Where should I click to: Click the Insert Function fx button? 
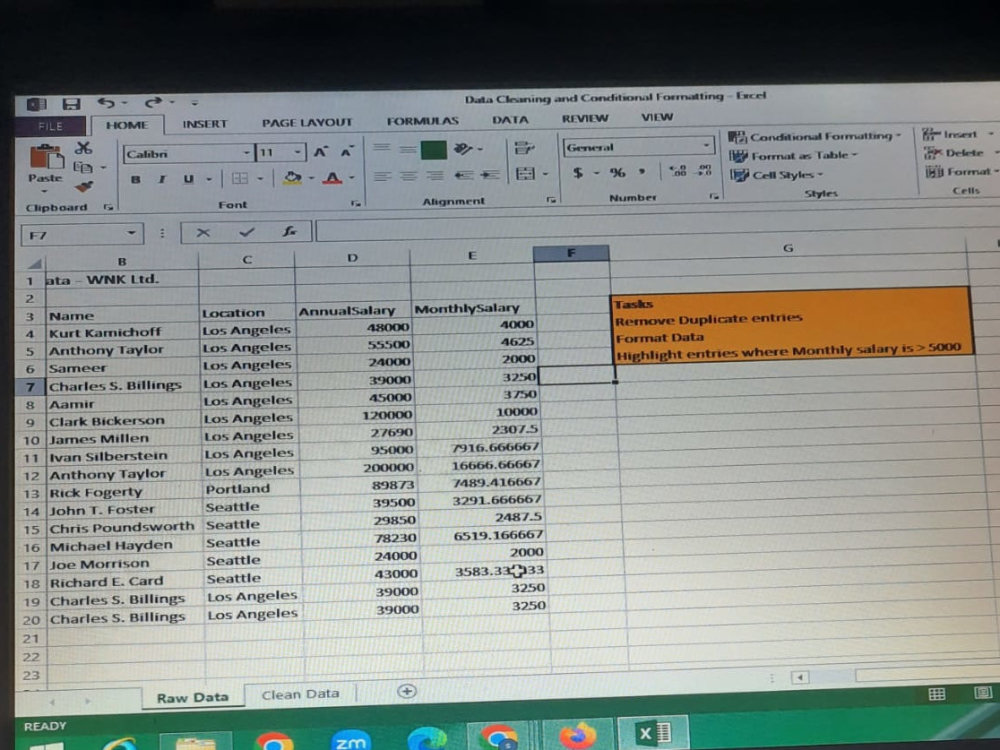tap(289, 232)
